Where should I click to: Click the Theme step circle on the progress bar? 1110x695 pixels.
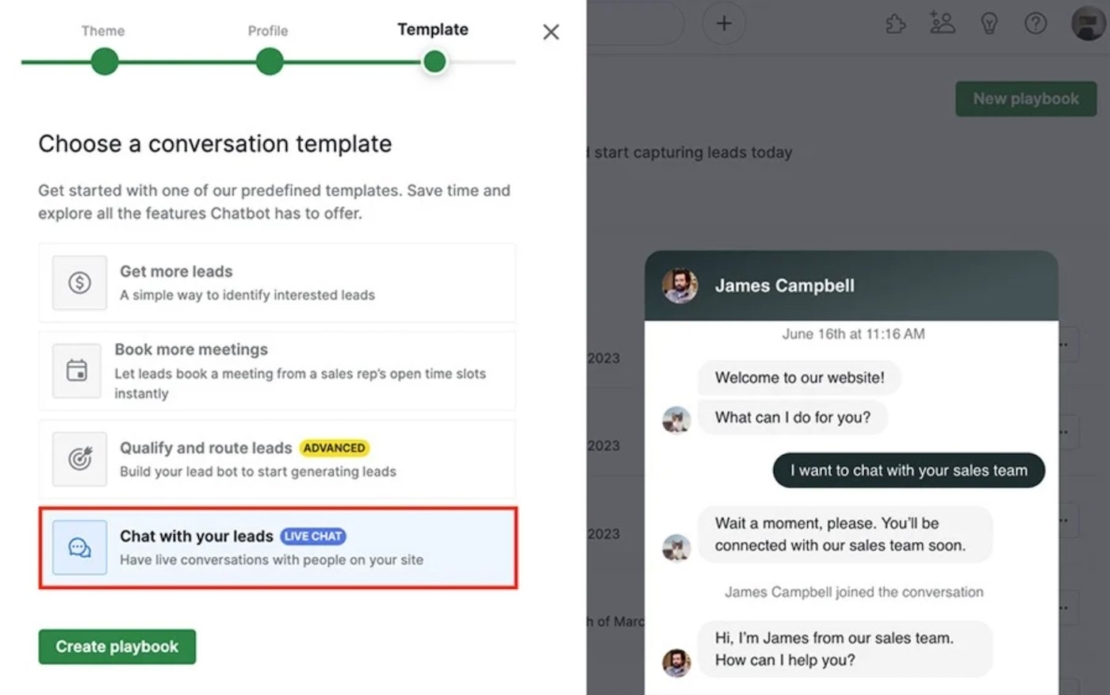click(x=103, y=61)
